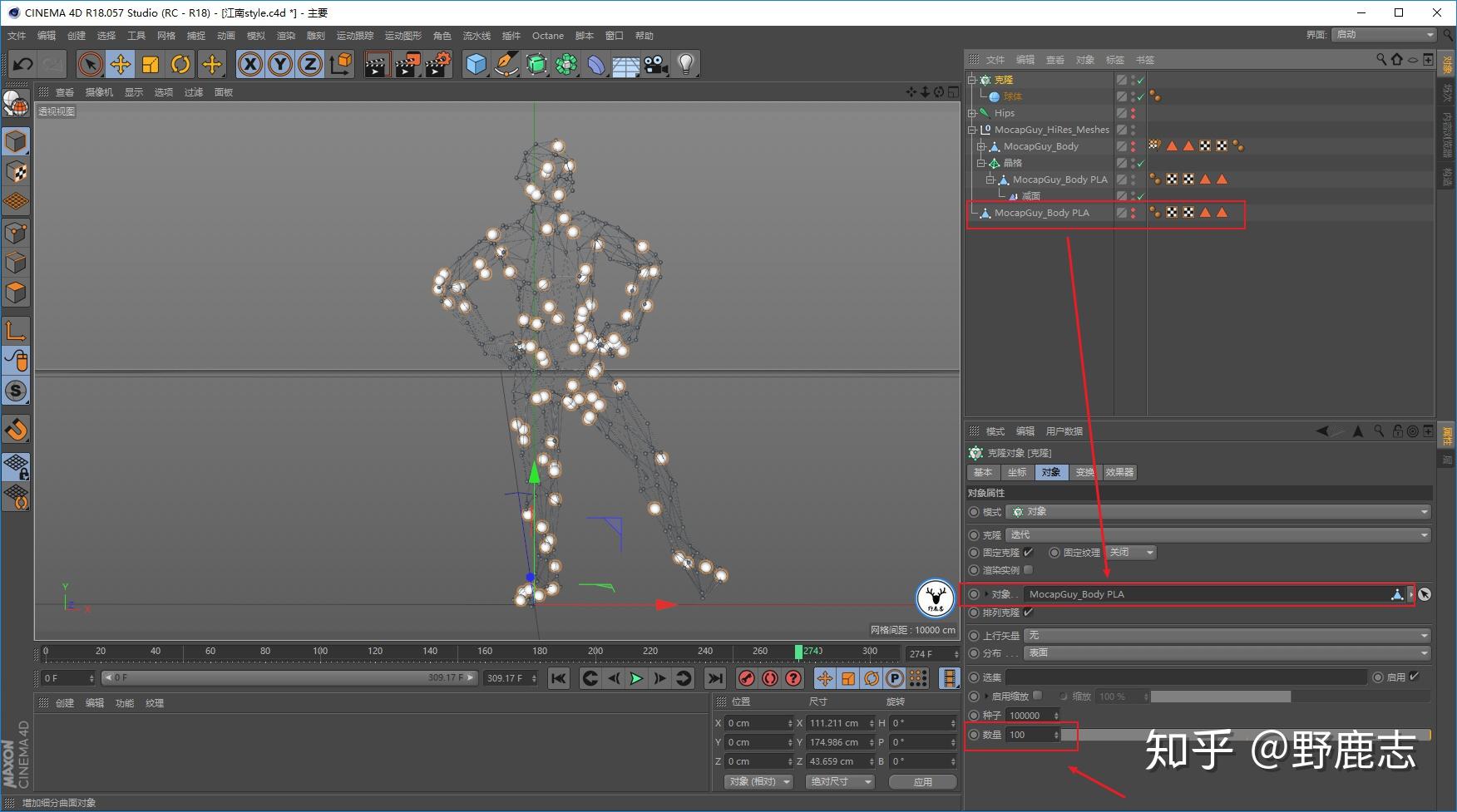Click the 种子 seed value field
This screenshot has width=1457, height=812.
1032,716
